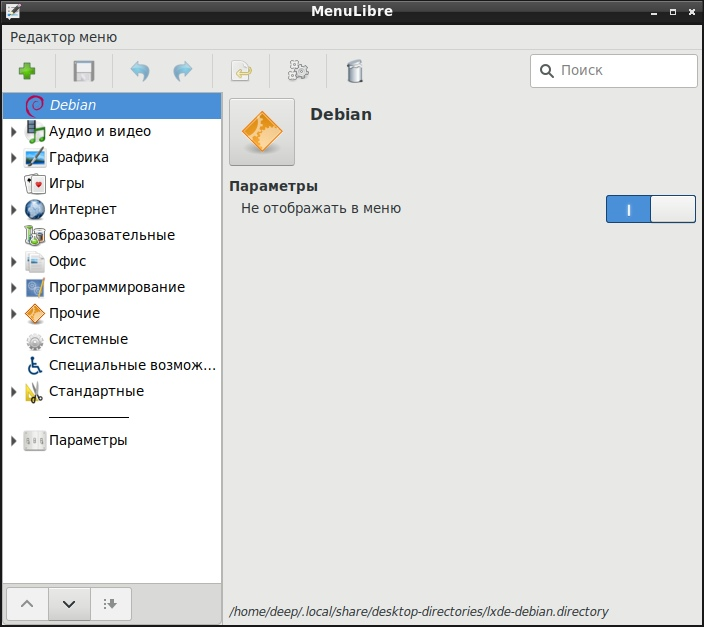This screenshot has height=627, width=704.
Task: Click the Не отображать в меню label
Action: tap(321, 208)
